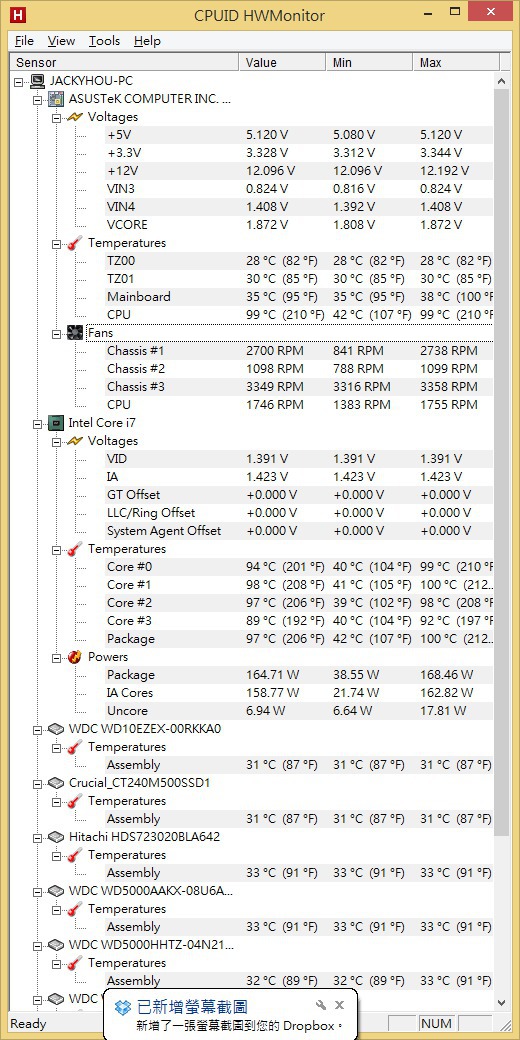
Task: Click the Intel Core i7 chip icon
Action: coord(57,423)
